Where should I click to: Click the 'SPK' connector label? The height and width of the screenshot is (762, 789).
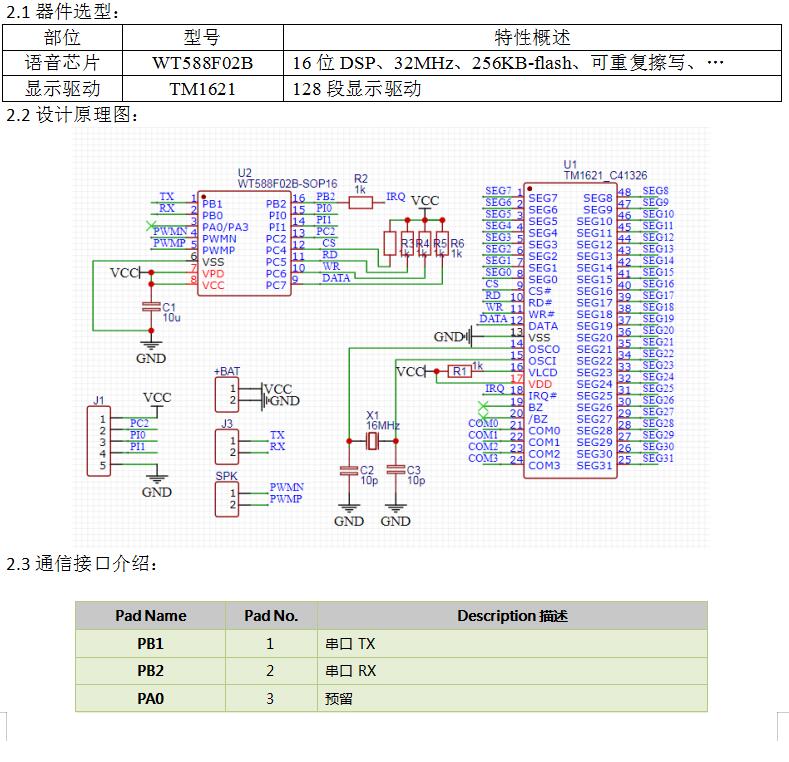pyautogui.click(x=226, y=476)
